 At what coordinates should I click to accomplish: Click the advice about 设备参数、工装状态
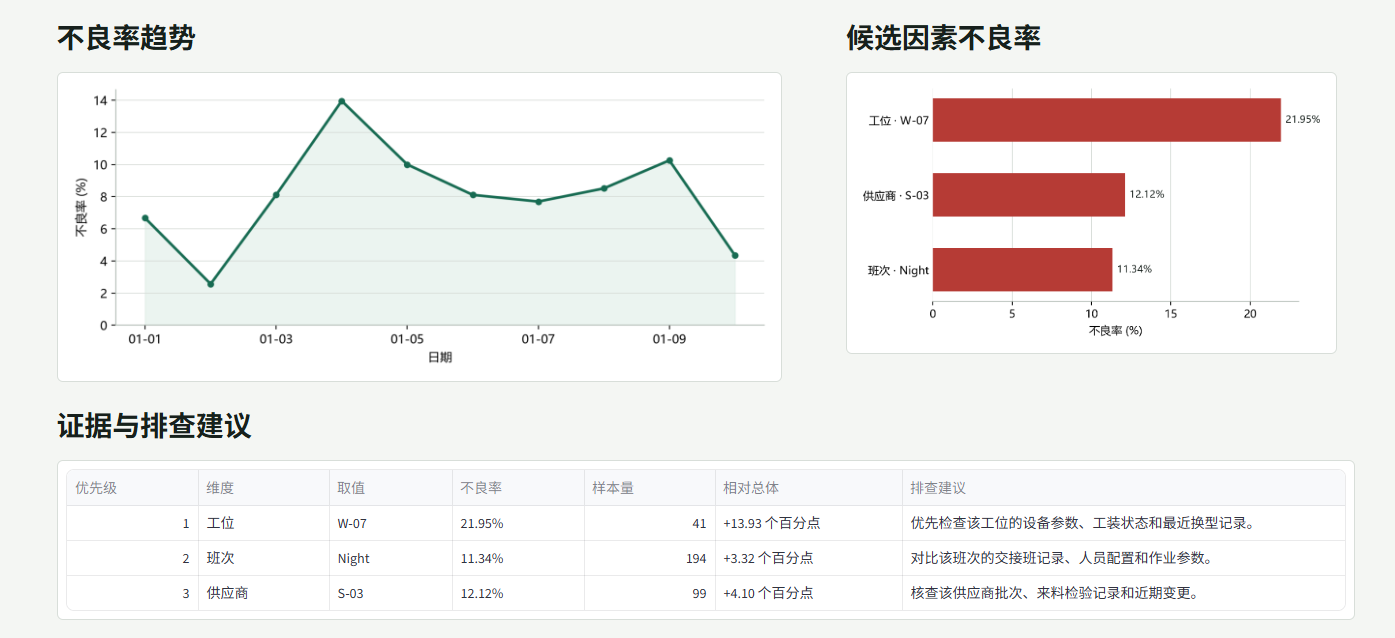coord(1124,523)
